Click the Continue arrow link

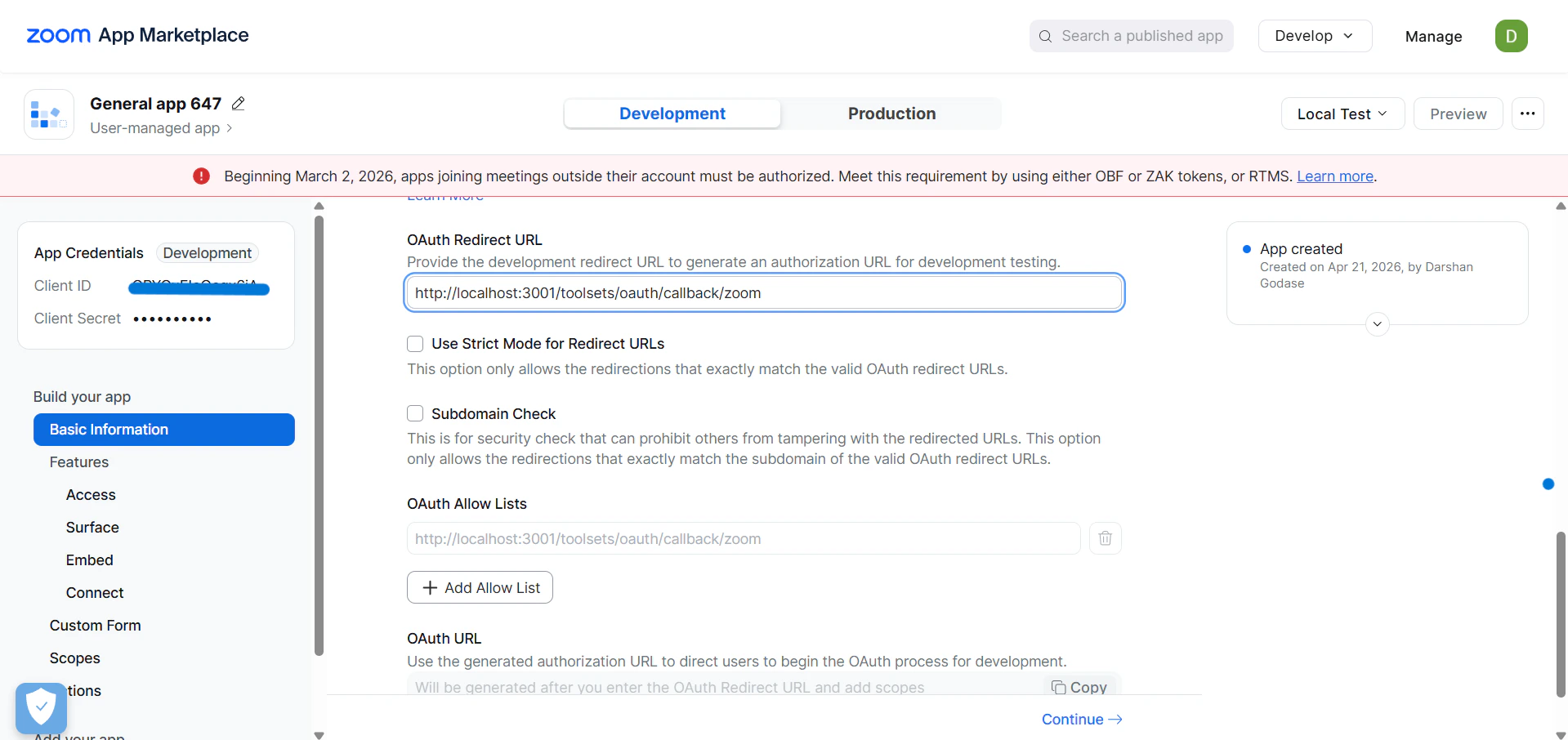coord(1082,720)
